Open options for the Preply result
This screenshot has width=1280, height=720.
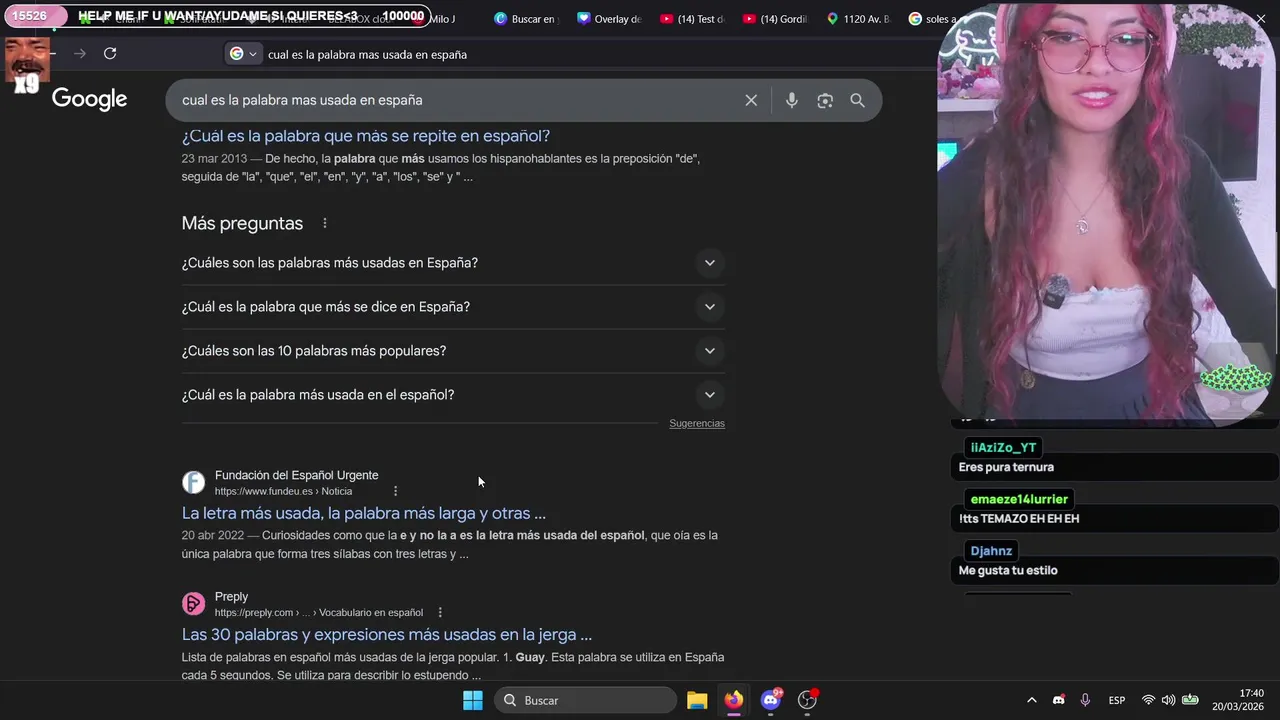pyautogui.click(x=440, y=612)
